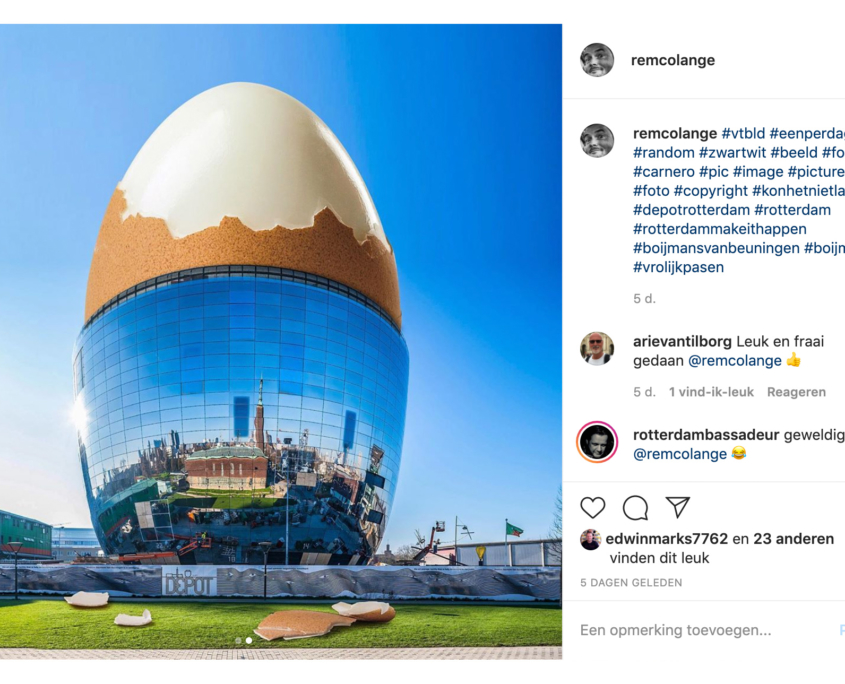845x684 pixels.
Task: Click Reageren under arievantilborg's comment
Action: point(796,392)
